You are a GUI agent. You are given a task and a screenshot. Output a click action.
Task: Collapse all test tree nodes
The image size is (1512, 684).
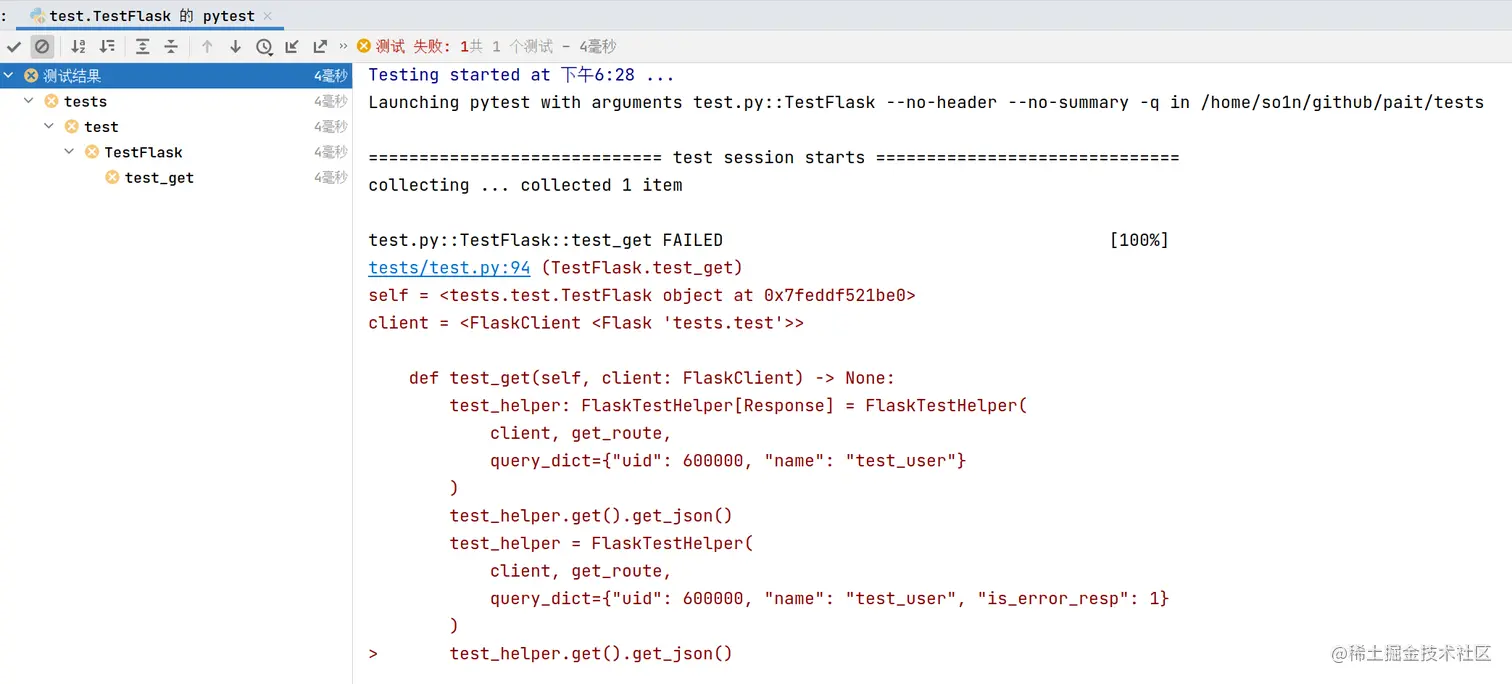tap(171, 46)
